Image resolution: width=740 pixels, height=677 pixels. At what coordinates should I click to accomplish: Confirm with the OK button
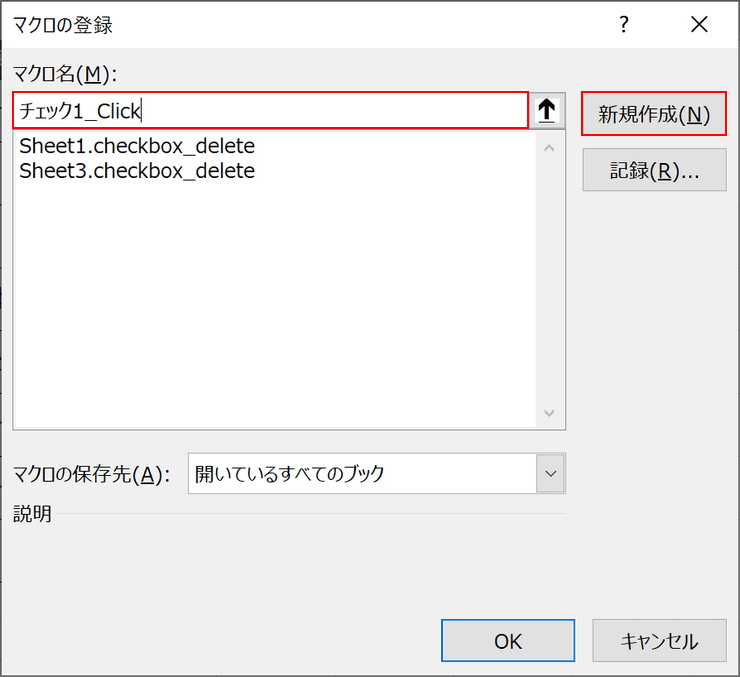click(508, 641)
